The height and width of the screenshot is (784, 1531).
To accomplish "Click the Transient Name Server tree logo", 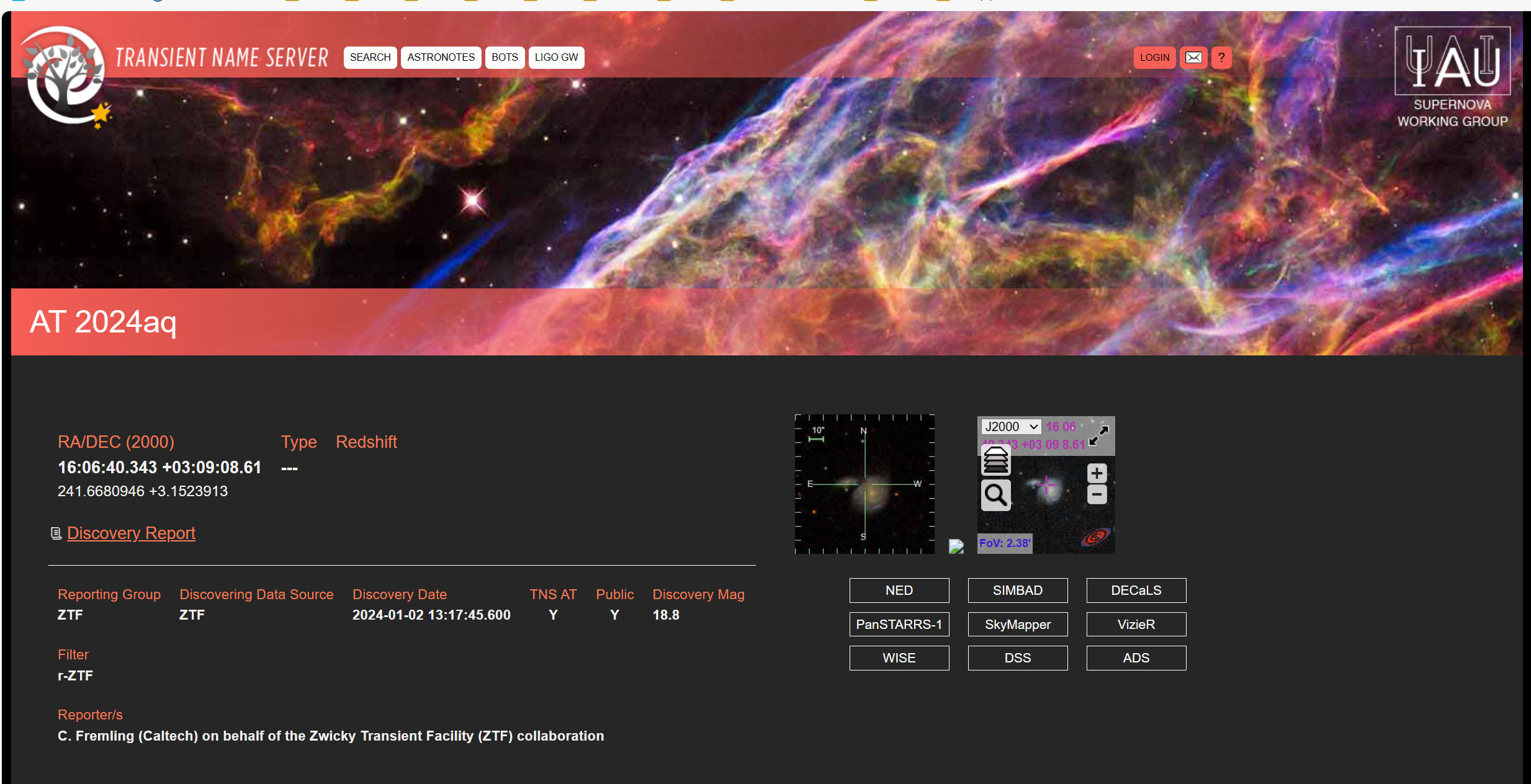I will tap(65, 75).
